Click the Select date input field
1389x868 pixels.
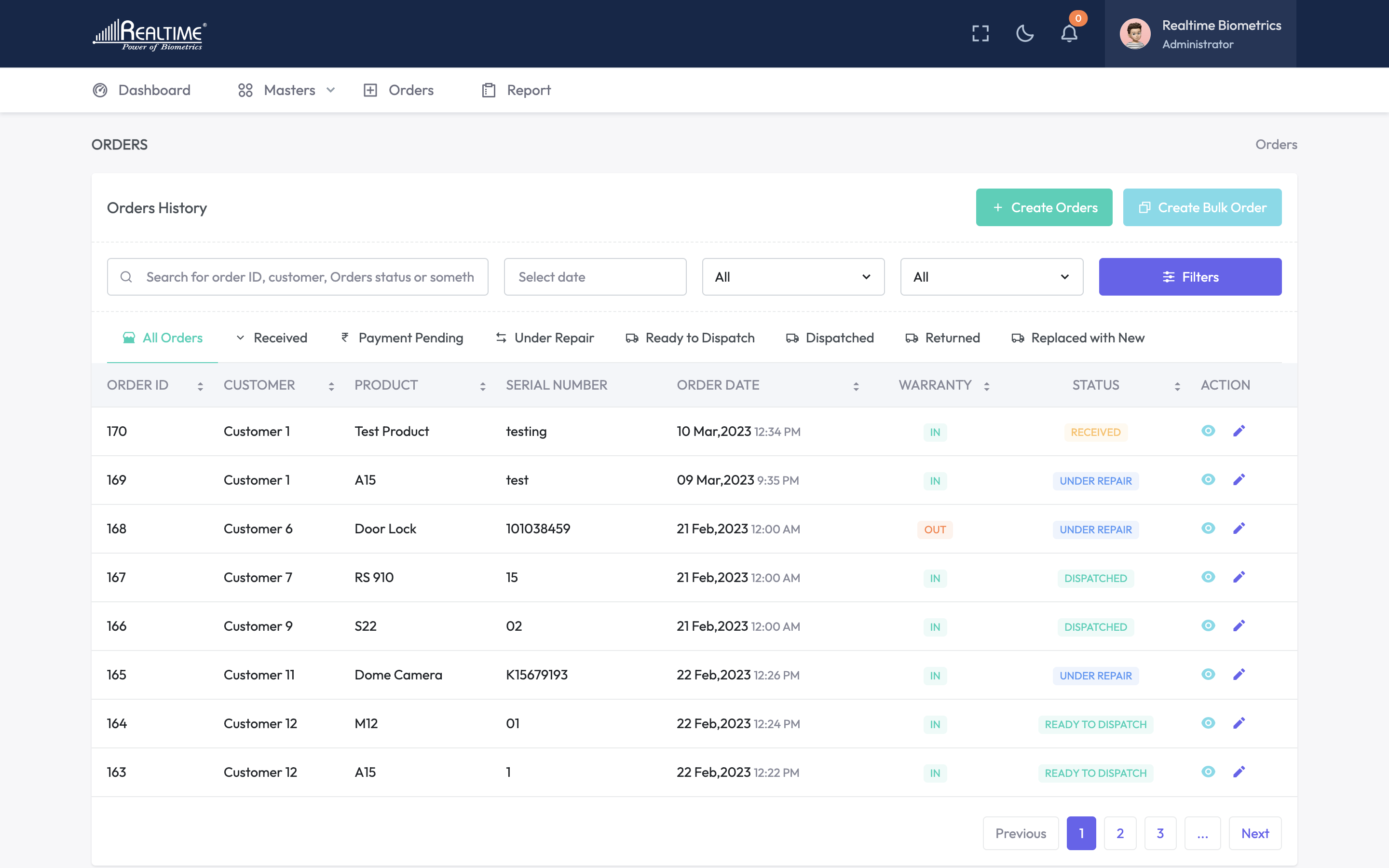595,277
